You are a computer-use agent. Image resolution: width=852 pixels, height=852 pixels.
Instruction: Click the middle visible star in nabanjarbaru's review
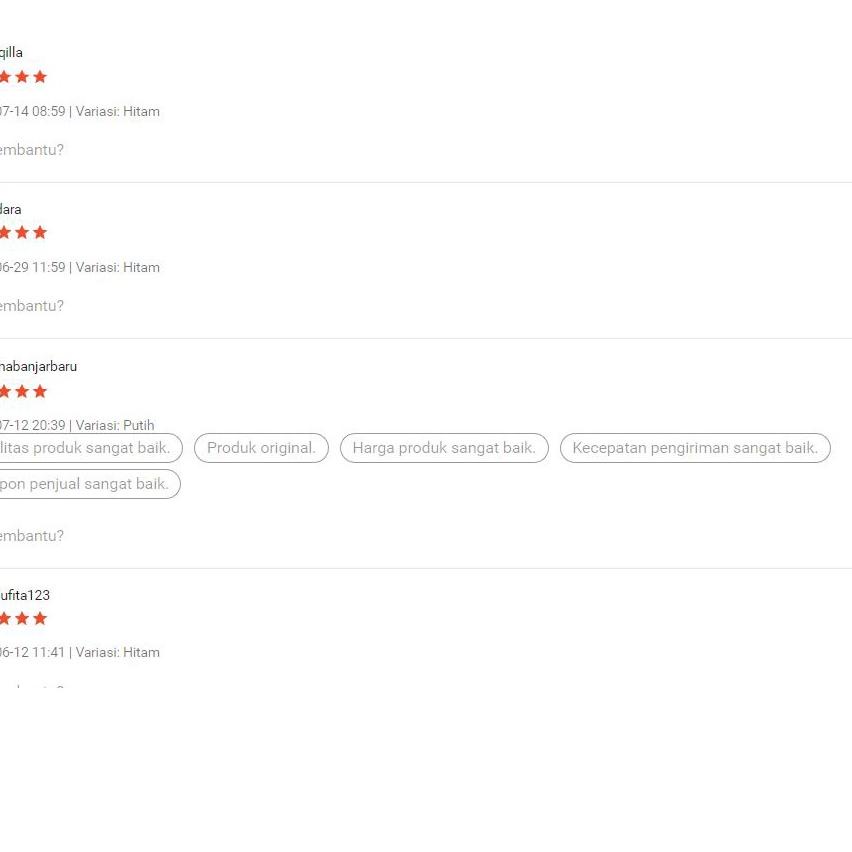pos(22,391)
